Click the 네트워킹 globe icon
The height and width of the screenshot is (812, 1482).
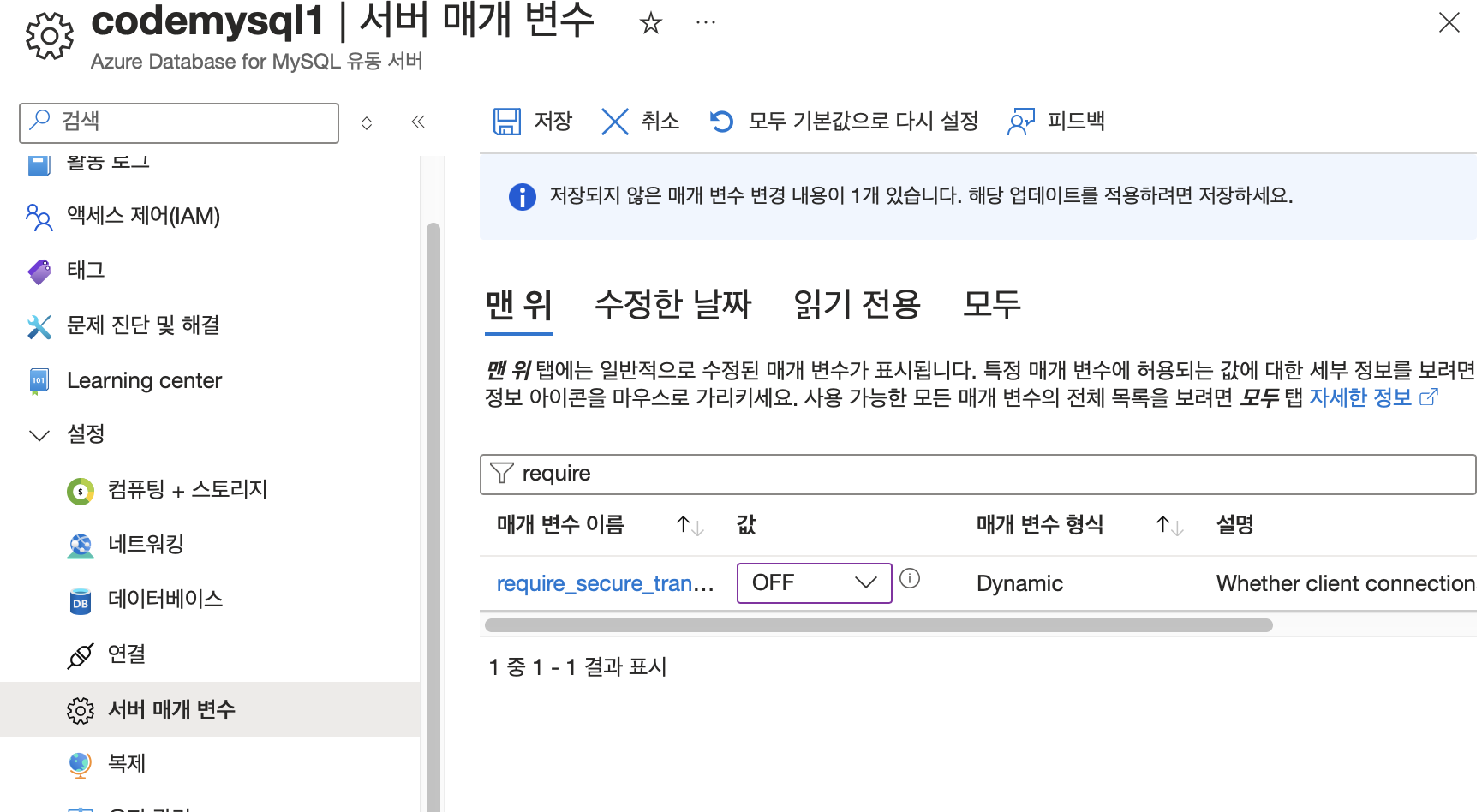tap(81, 546)
